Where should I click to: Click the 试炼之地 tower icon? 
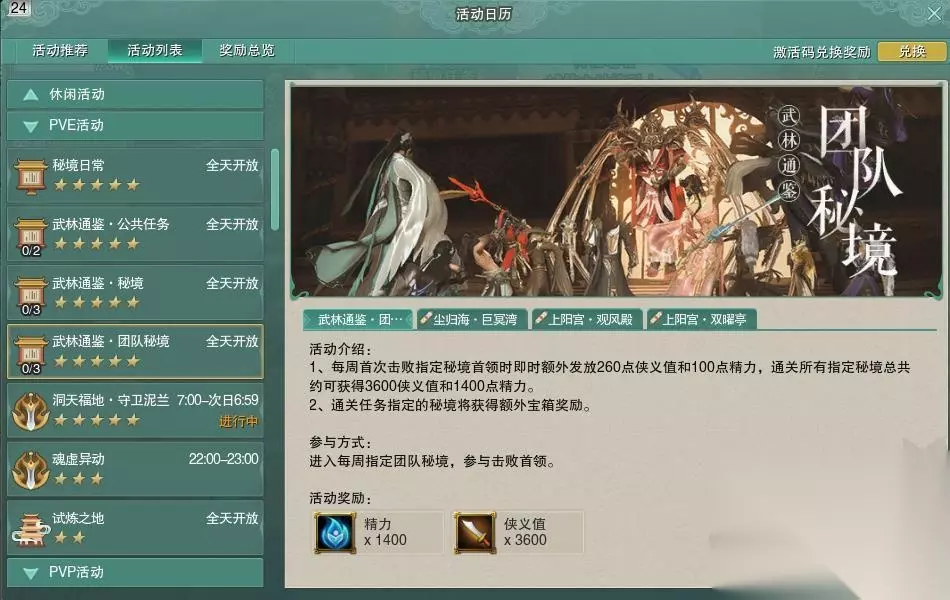tap(30, 528)
